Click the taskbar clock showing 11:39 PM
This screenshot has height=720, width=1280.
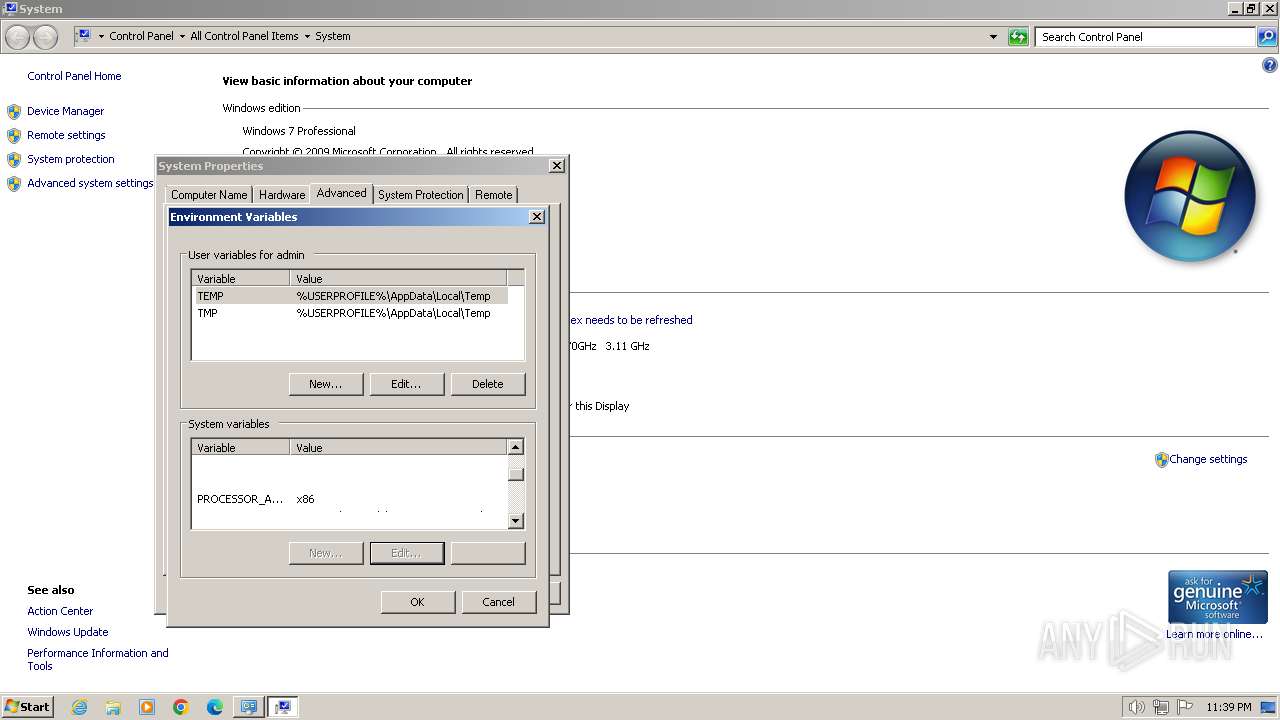pyautogui.click(x=1229, y=707)
